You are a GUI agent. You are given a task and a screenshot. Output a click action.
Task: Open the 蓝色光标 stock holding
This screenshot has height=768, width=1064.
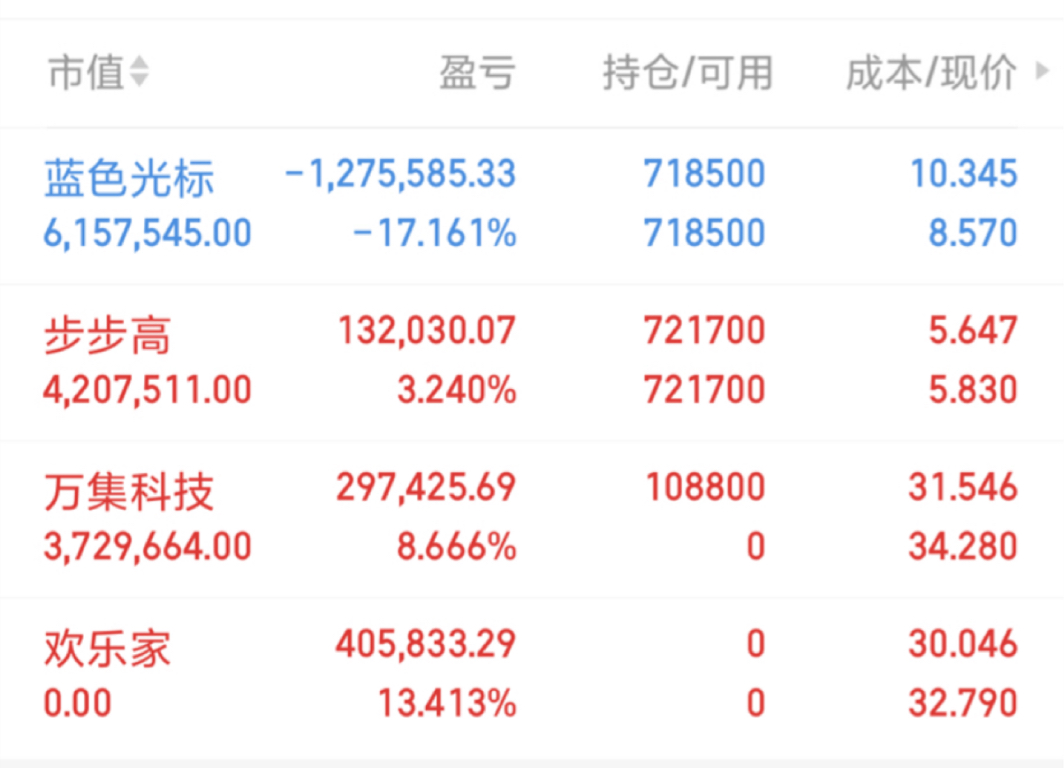pyautogui.click(x=129, y=178)
